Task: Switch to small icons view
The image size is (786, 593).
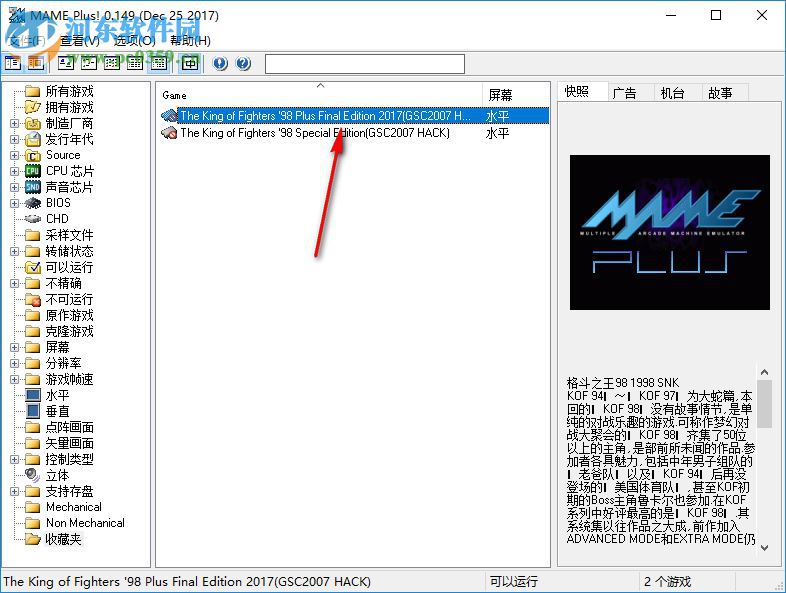Action: 89,63
